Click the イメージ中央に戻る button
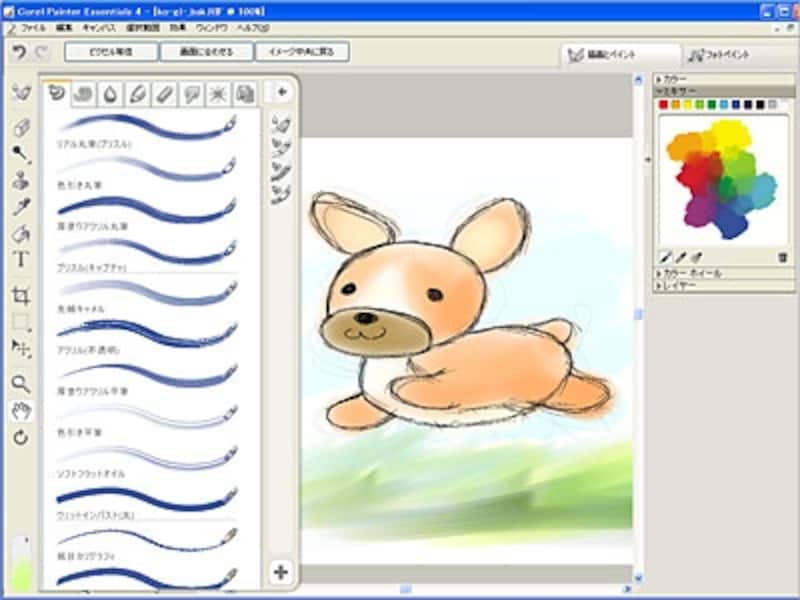 point(301,51)
